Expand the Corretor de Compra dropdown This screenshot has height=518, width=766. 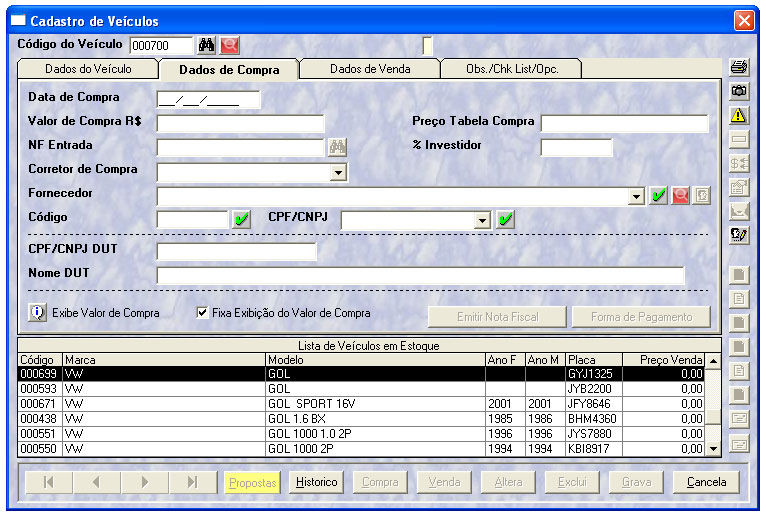338,172
